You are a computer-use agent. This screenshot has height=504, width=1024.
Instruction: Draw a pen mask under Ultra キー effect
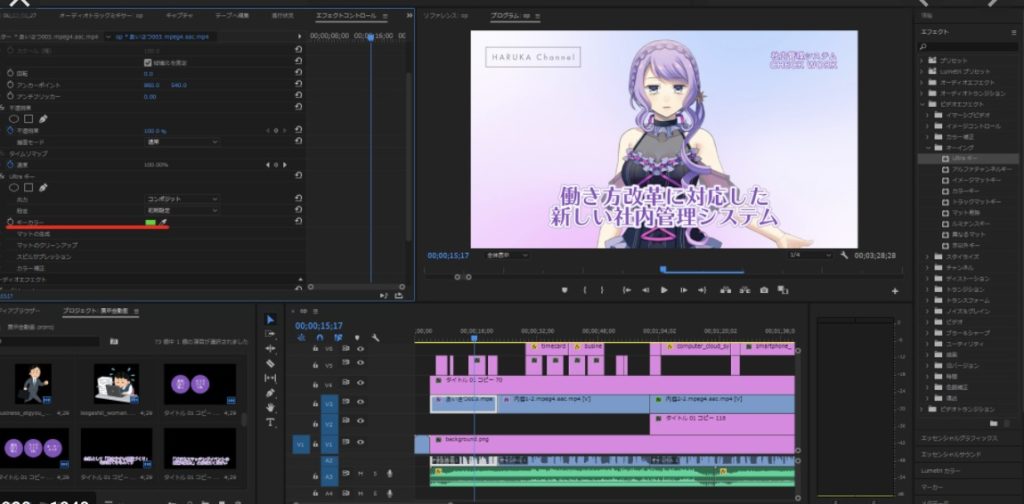[x=43, y=187]
